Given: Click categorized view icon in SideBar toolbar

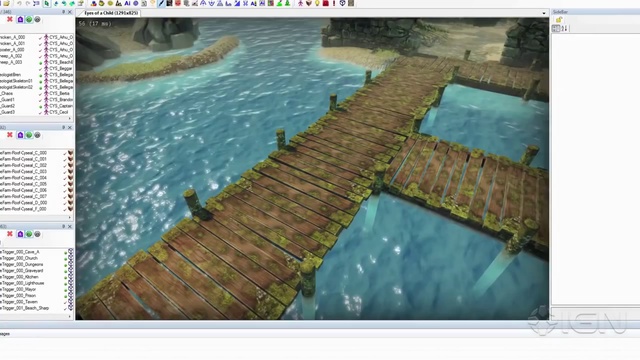Looking at the screenshot, I should tap(556, 28).
